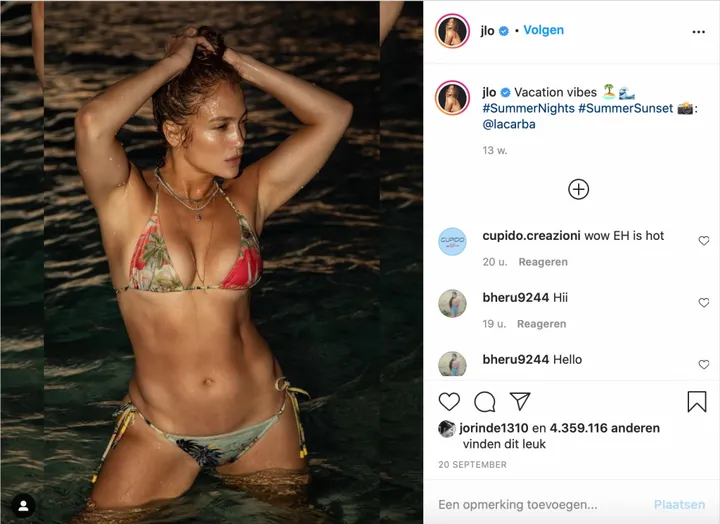Open #SummerNights hashtag
Screen dimensions: 720x524
(529, 108)
